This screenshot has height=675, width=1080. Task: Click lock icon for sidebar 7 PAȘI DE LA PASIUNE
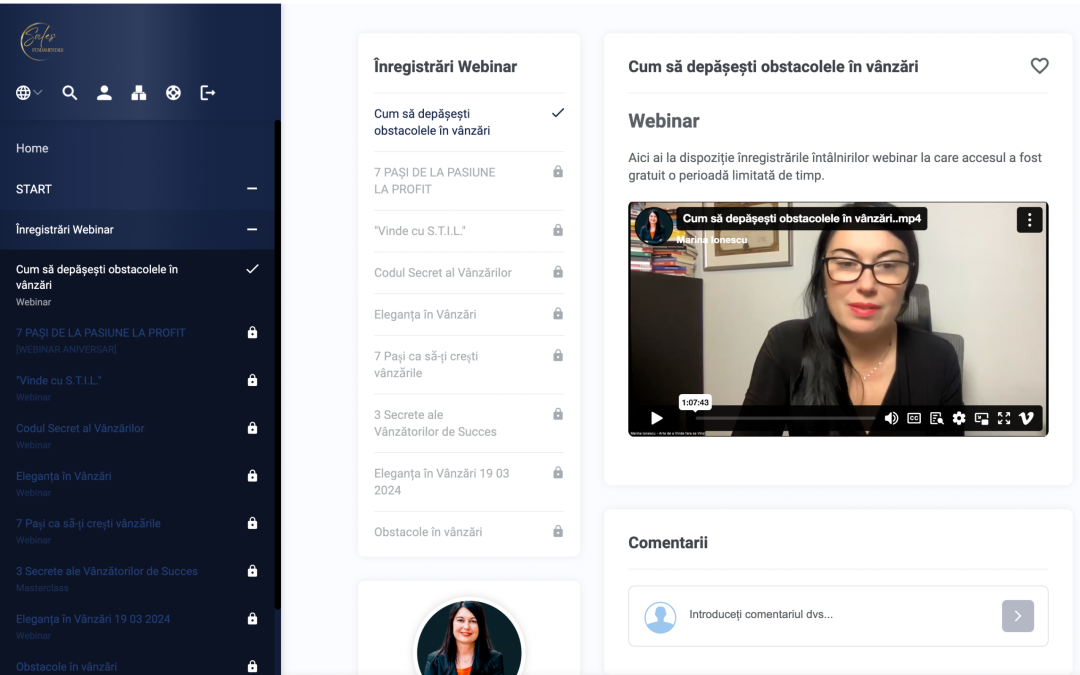[x=252, y=333]
